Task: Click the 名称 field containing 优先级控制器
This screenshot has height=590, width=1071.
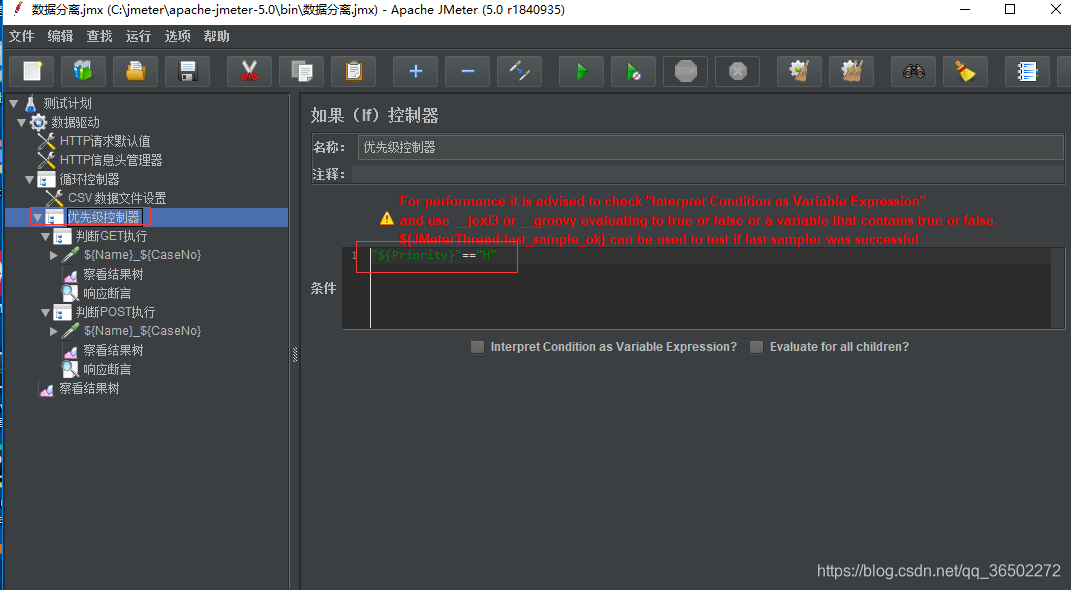Action: pos(710,147)
